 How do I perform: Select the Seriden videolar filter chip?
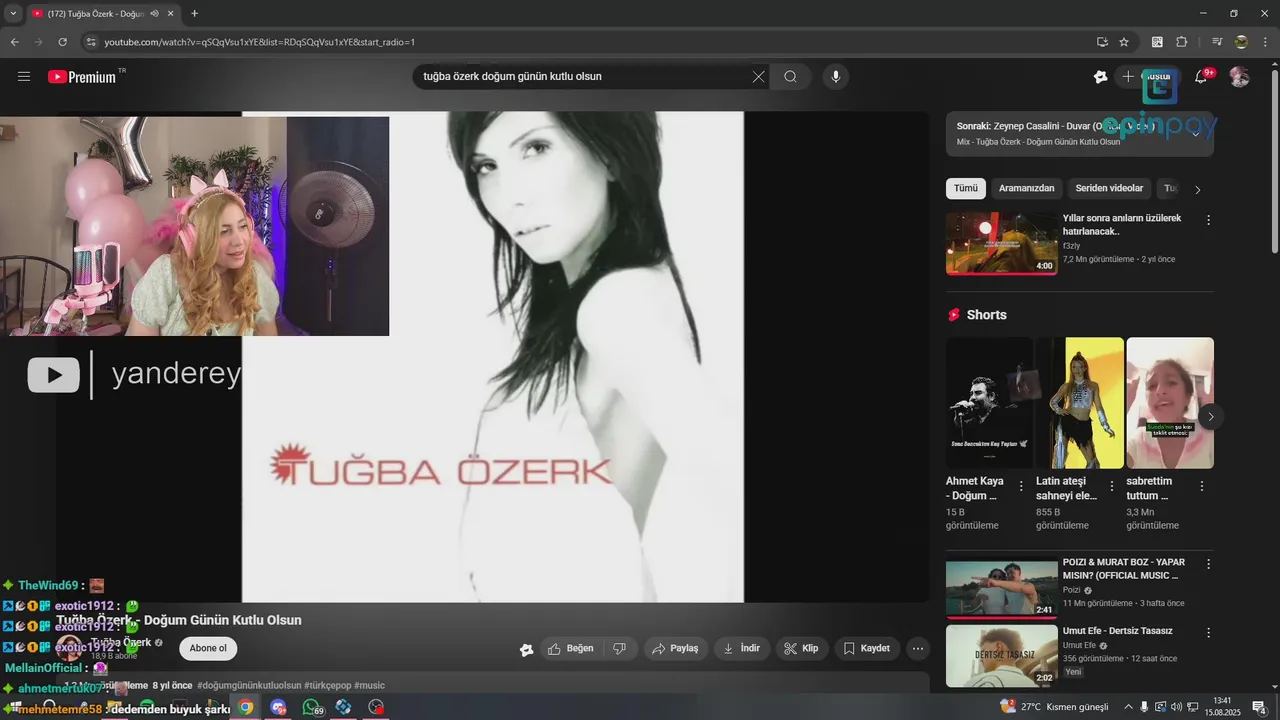click(x=1109, y=188)
